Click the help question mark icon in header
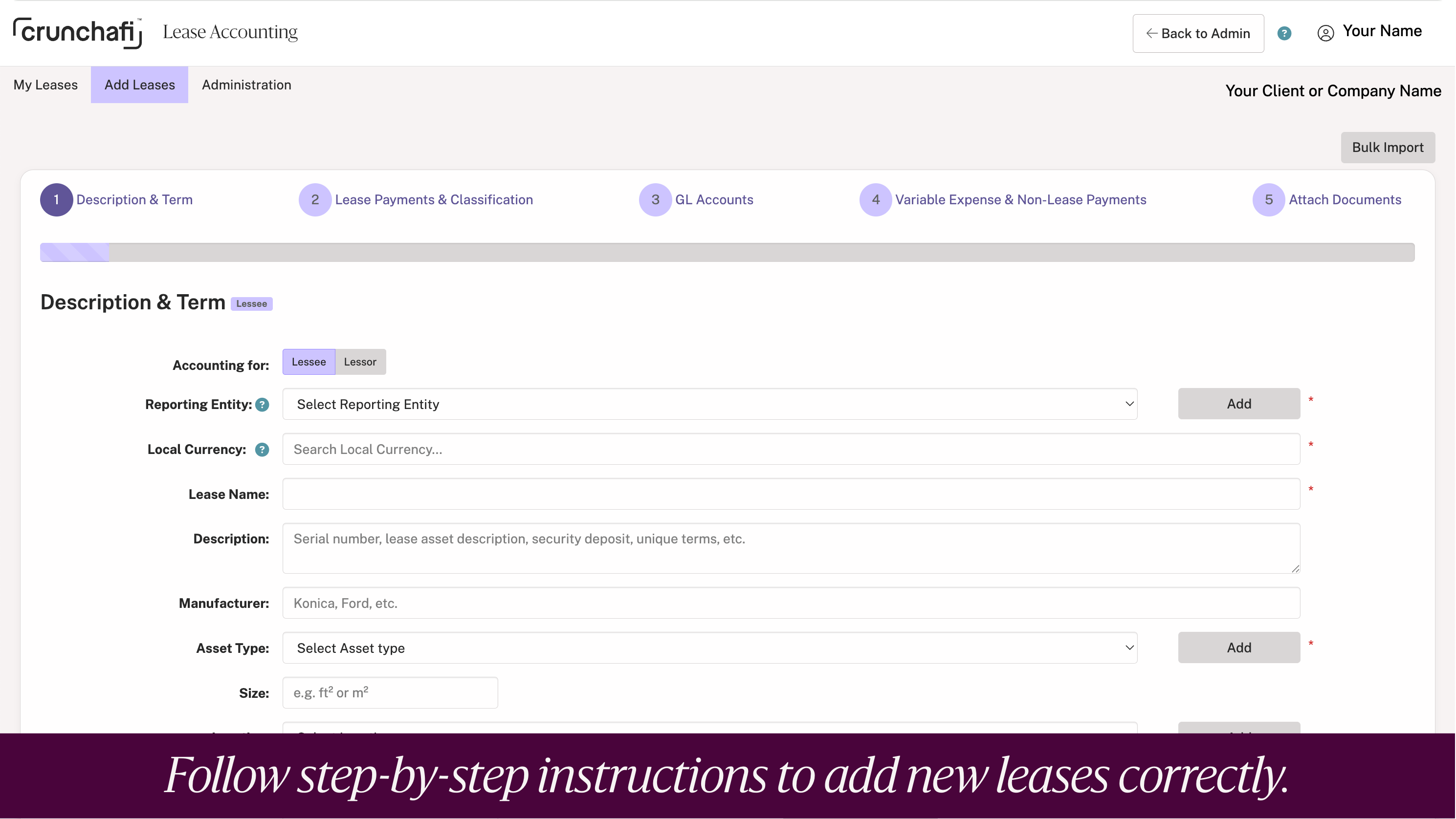1456x819 pixels. point(1284,33)
